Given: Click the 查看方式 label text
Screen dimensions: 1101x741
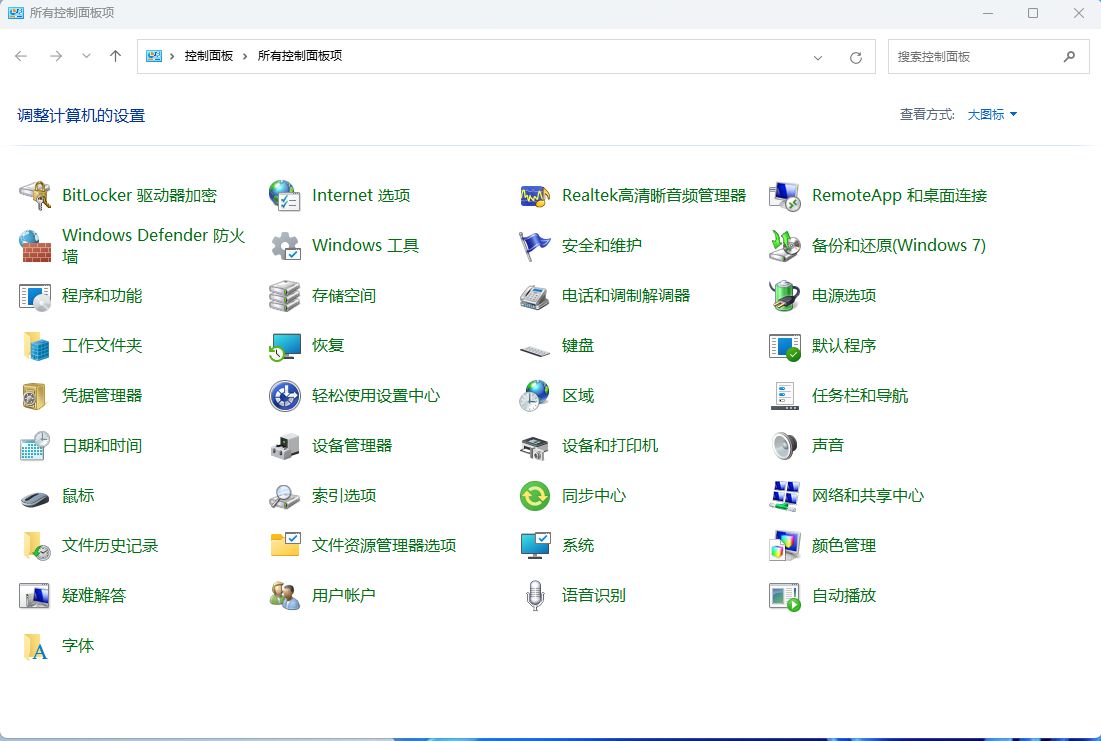Looking at the screenshot, I should 927,114.
